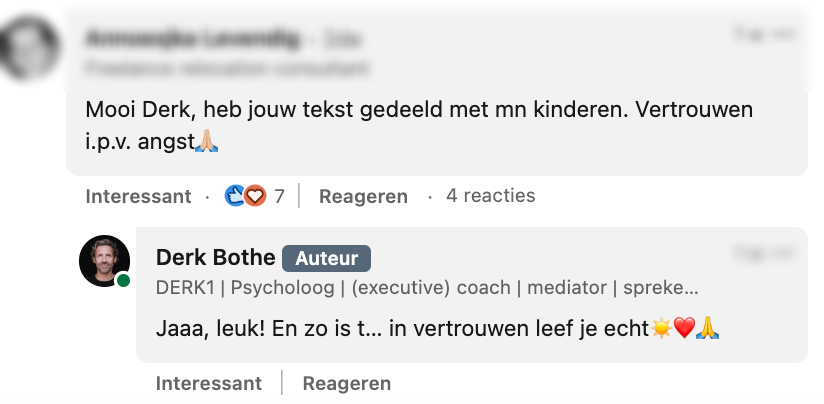Open the reactions list showing count 7

point(279,196)
